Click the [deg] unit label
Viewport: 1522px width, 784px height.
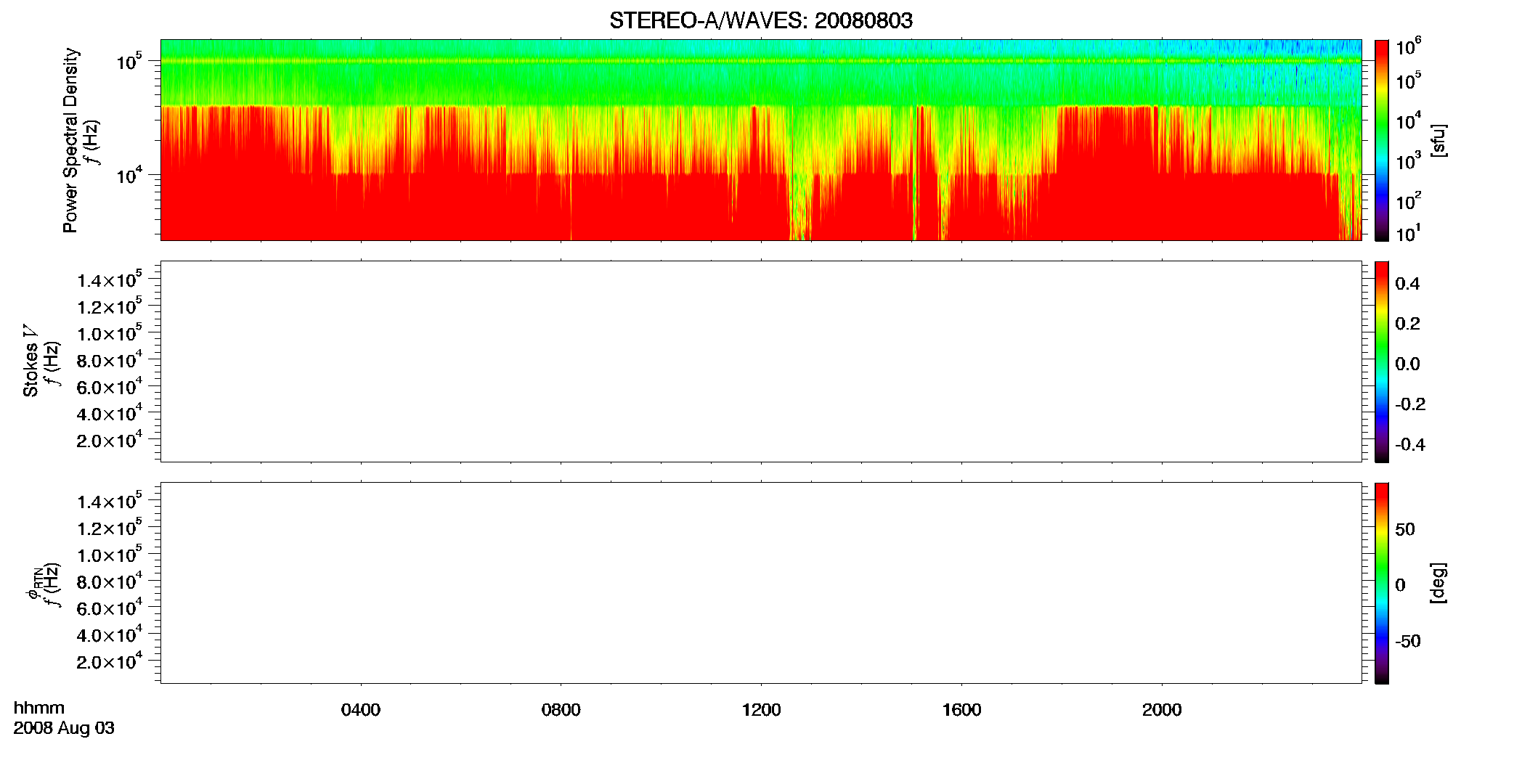[x=1438, y=583]
